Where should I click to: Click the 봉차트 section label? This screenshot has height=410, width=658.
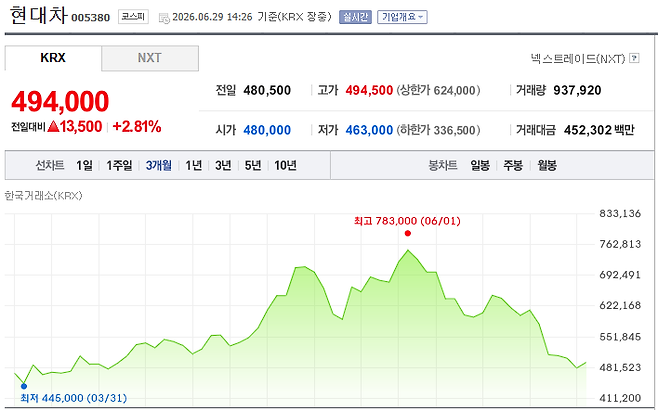(x=442, y=165)
